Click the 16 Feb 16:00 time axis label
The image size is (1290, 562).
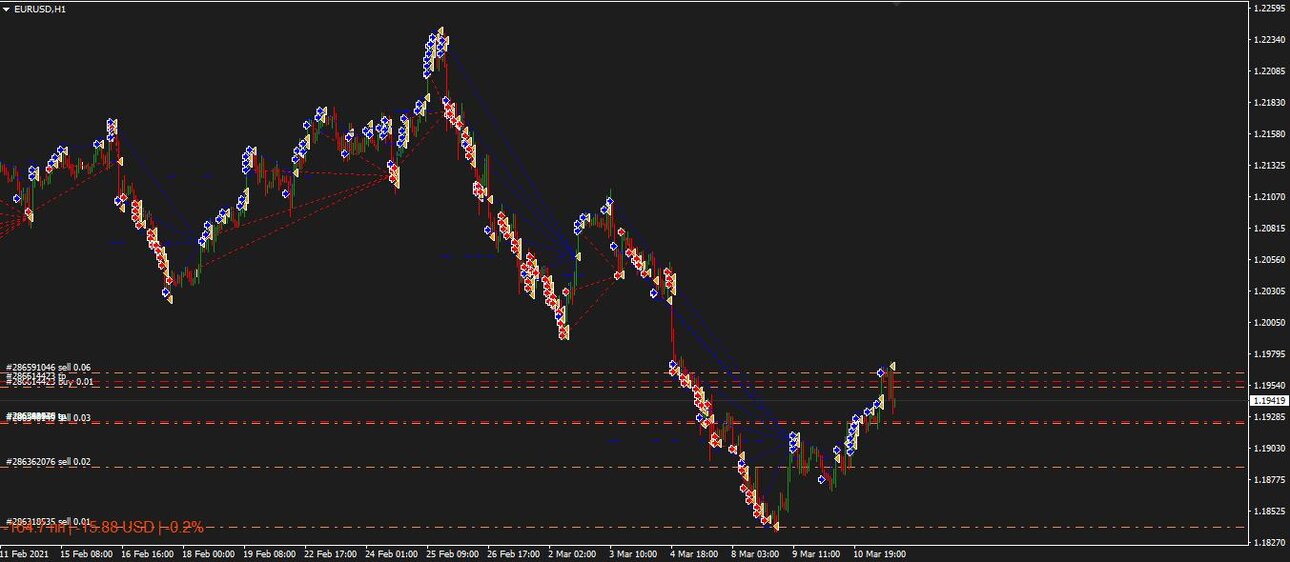pyautogui.click(x=146, y=553)
